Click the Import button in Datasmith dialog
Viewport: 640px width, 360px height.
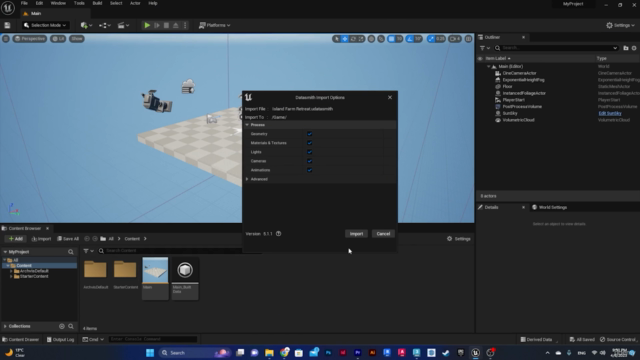point(356,234)
